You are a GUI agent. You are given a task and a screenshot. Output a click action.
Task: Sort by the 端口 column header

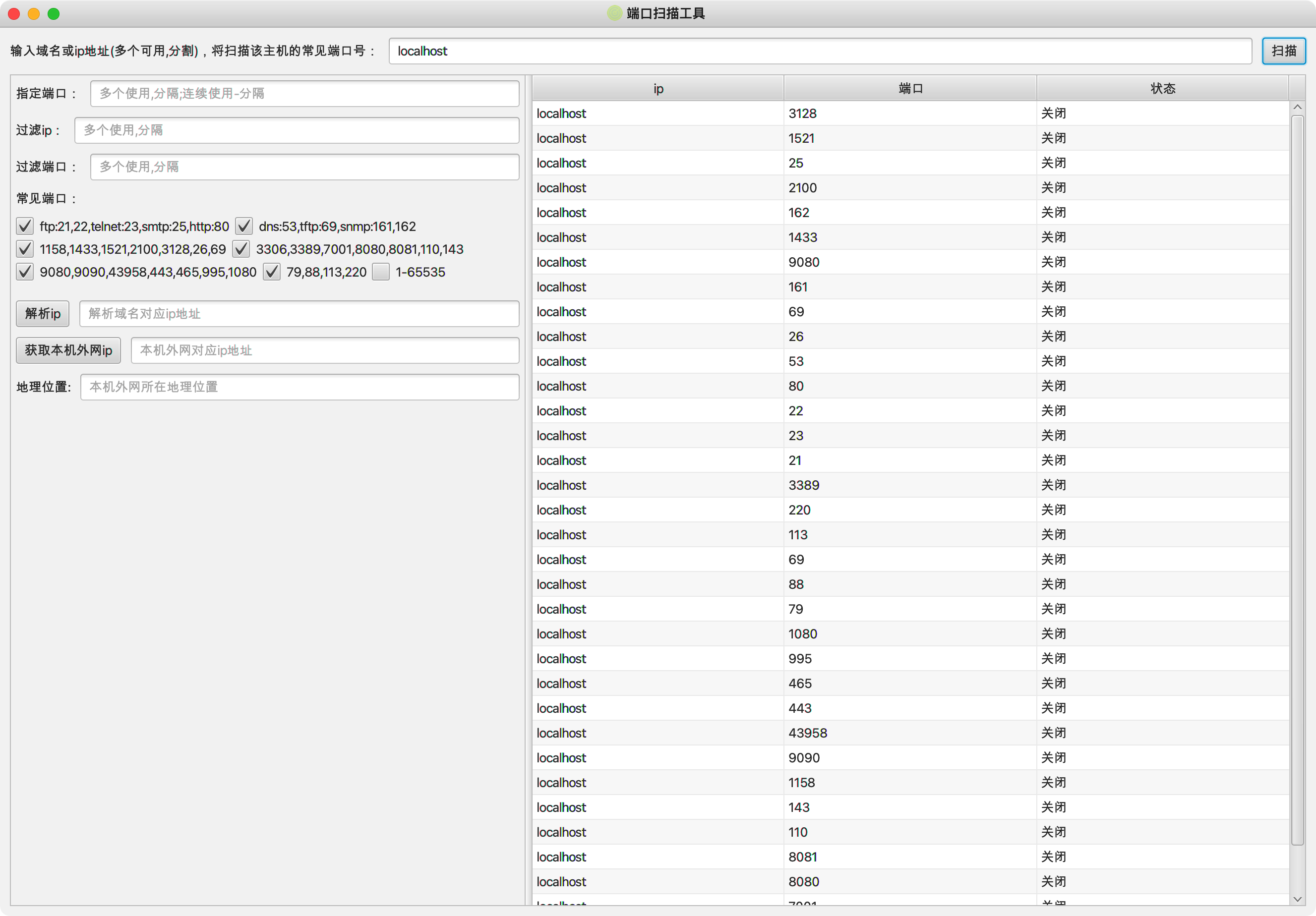(910, 88)
